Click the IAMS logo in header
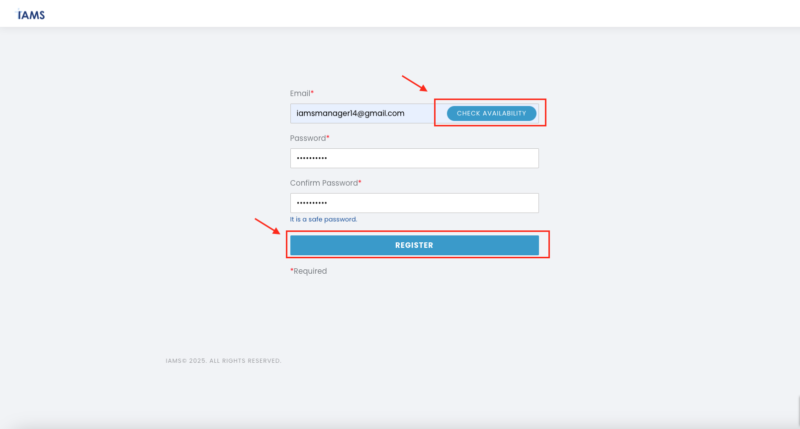The width and height of the screenshot is (800, 429). (31, 15)
